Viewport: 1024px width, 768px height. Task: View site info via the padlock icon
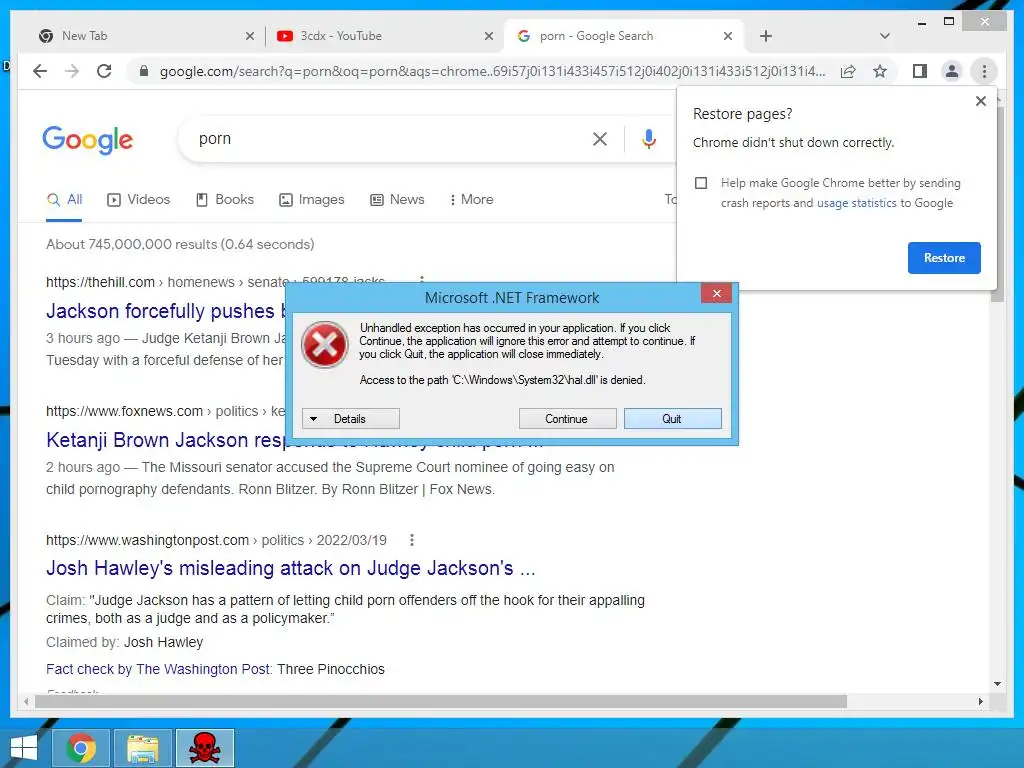(144, 71)
